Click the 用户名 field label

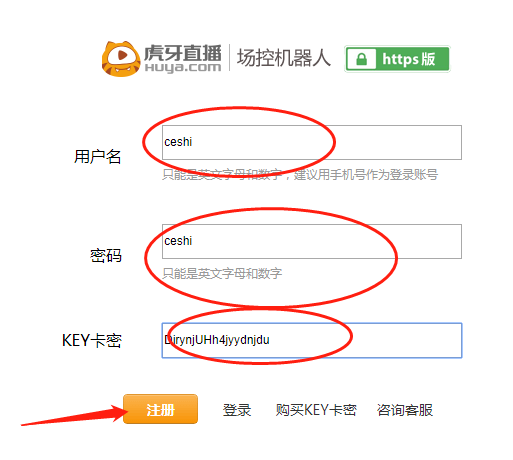click(97, 156)
